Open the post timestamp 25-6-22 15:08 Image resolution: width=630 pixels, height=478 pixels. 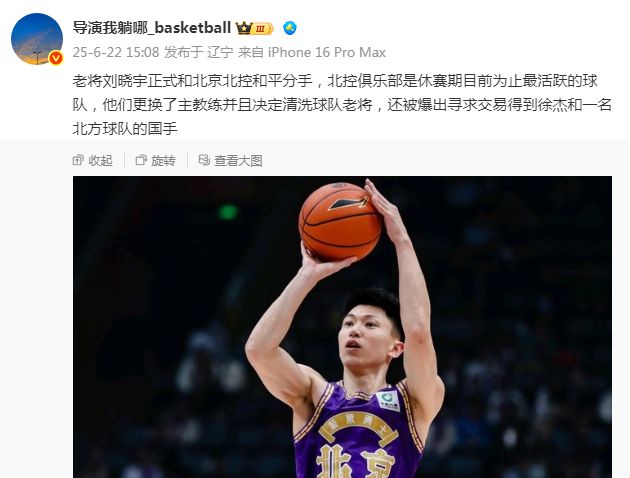point(116,52)
